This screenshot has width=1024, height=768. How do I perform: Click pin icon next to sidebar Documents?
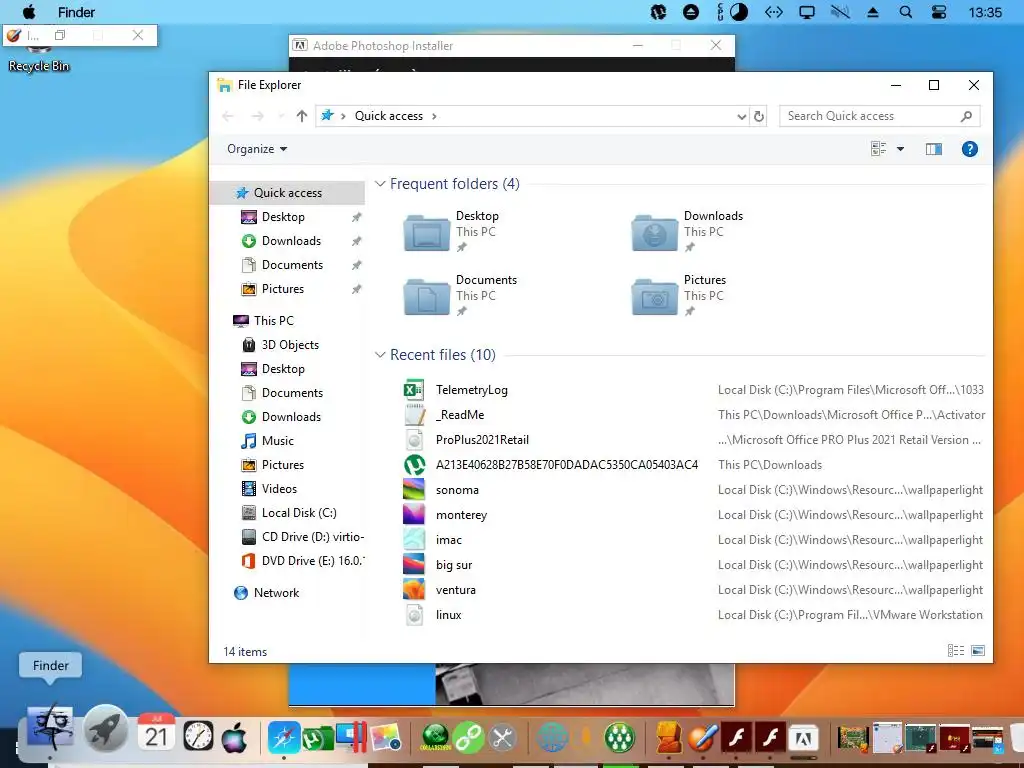click(356, 265)
